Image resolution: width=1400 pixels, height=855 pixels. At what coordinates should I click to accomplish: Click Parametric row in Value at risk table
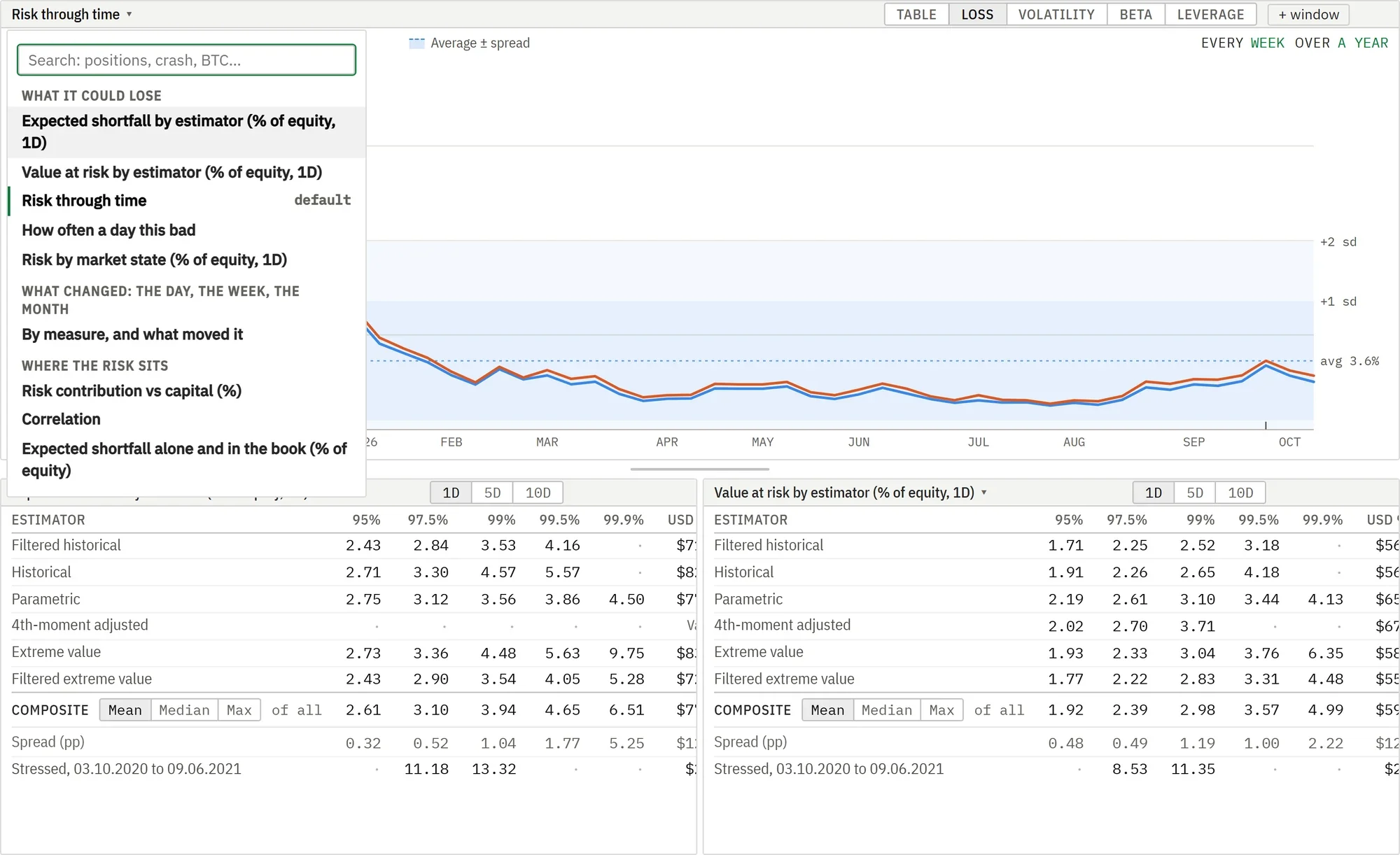click(1056, 599)
